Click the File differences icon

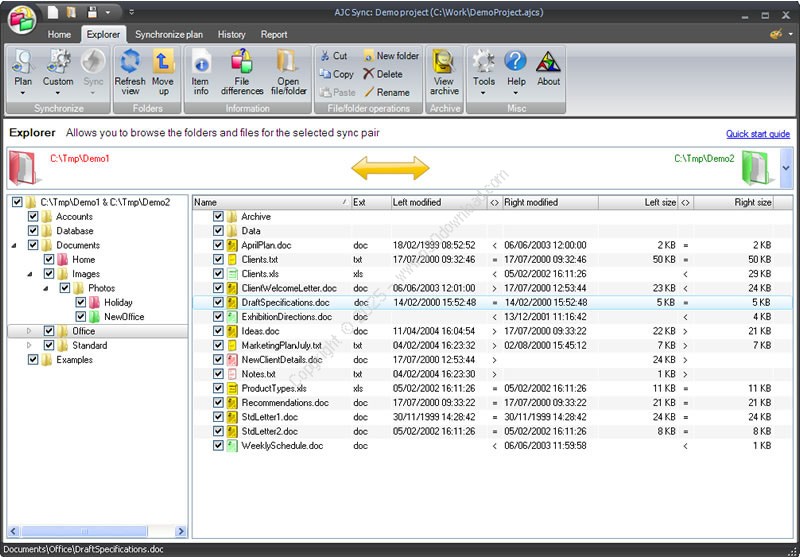point(242,63)
